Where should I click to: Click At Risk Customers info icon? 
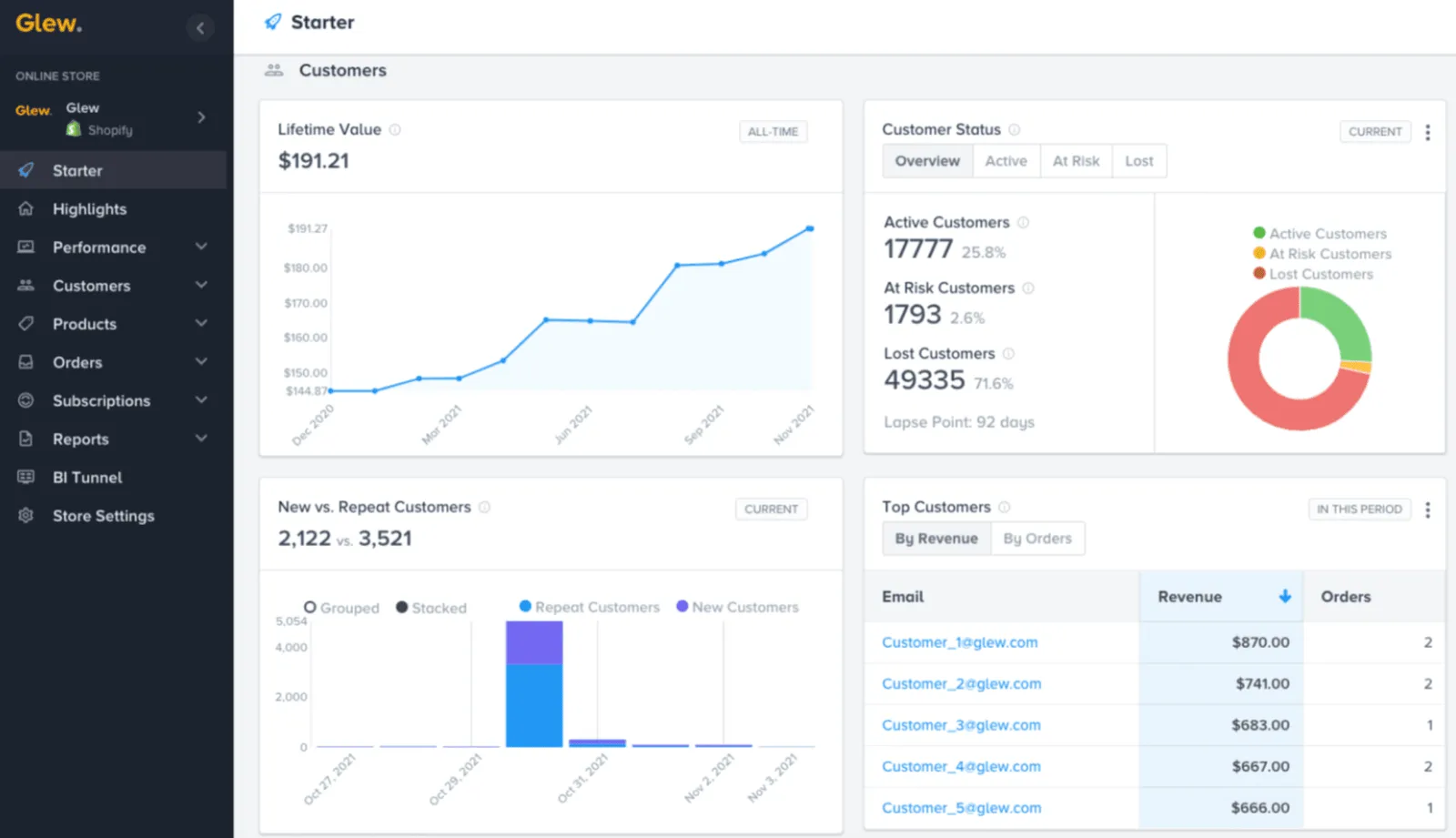[1028, 288]
